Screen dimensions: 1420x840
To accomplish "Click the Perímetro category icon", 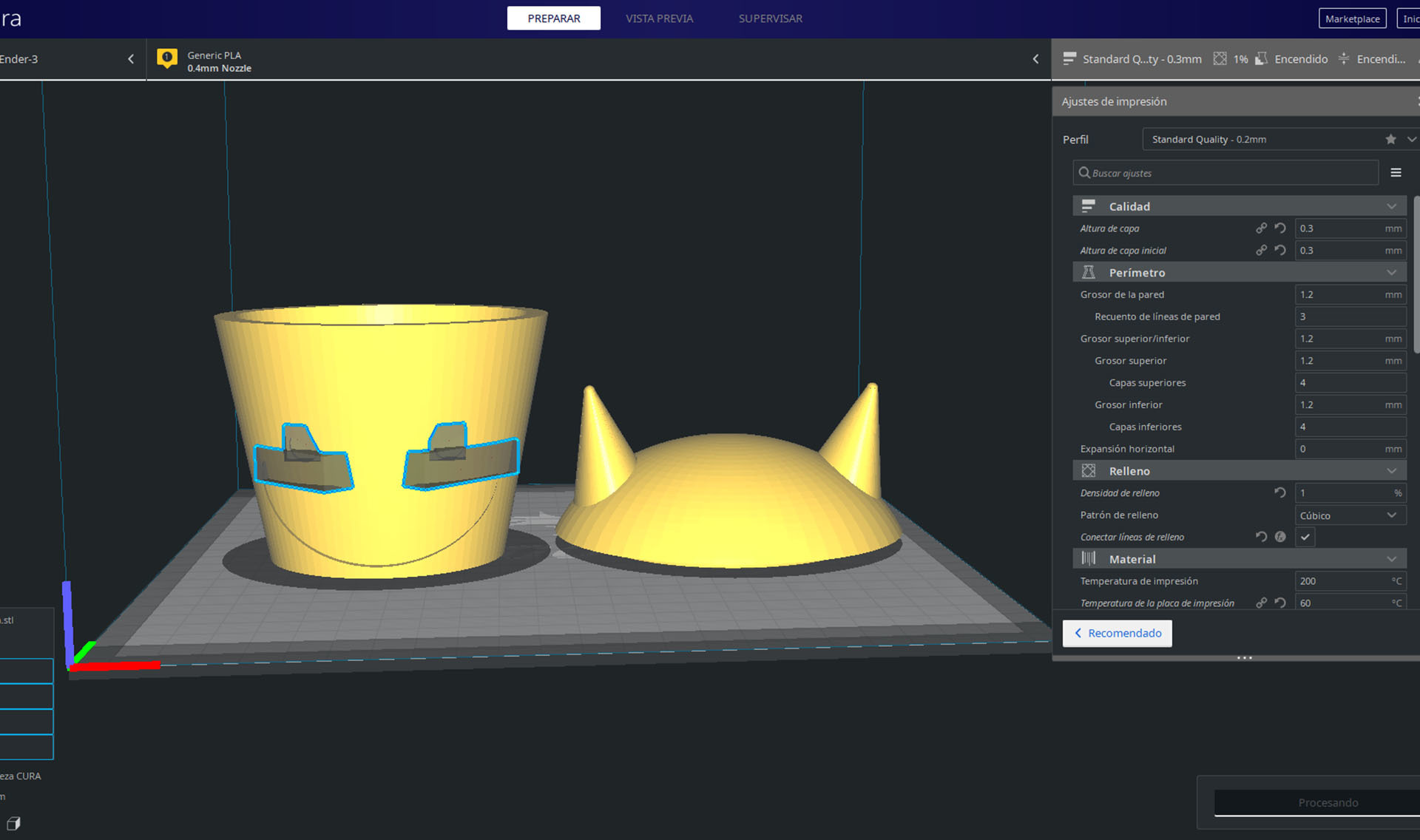I will pos(1088,272).
